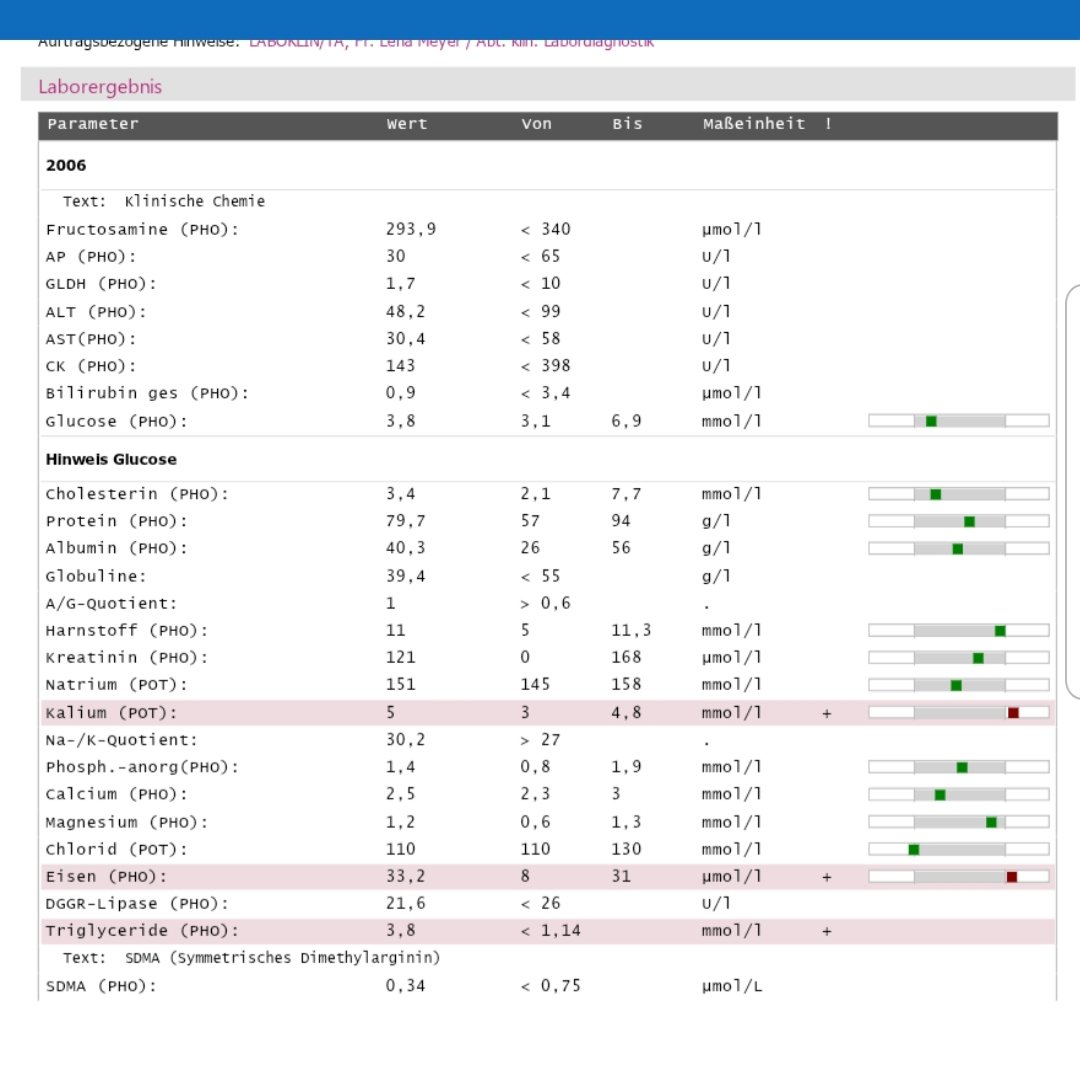This screenshot has height=1080, width=1080.
Task: Select the Wert column header
Action: pyautogui.click(x=406, y=124)
